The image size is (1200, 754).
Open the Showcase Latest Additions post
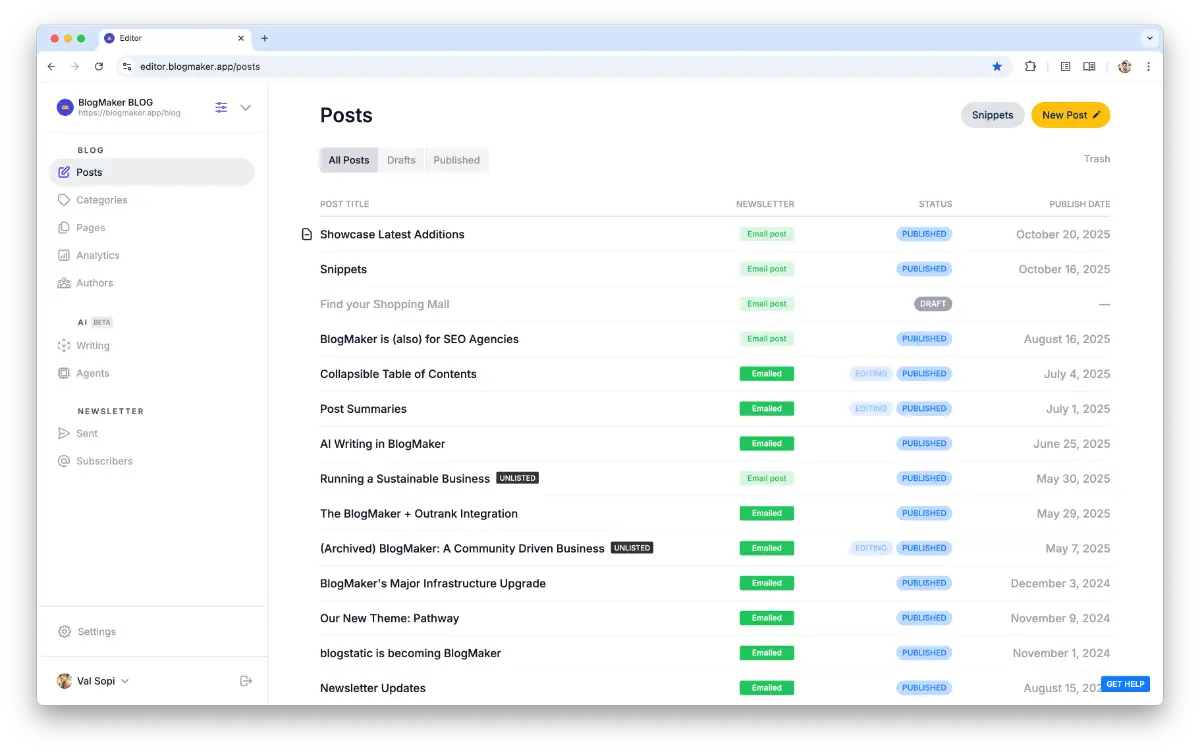(392, 234)
